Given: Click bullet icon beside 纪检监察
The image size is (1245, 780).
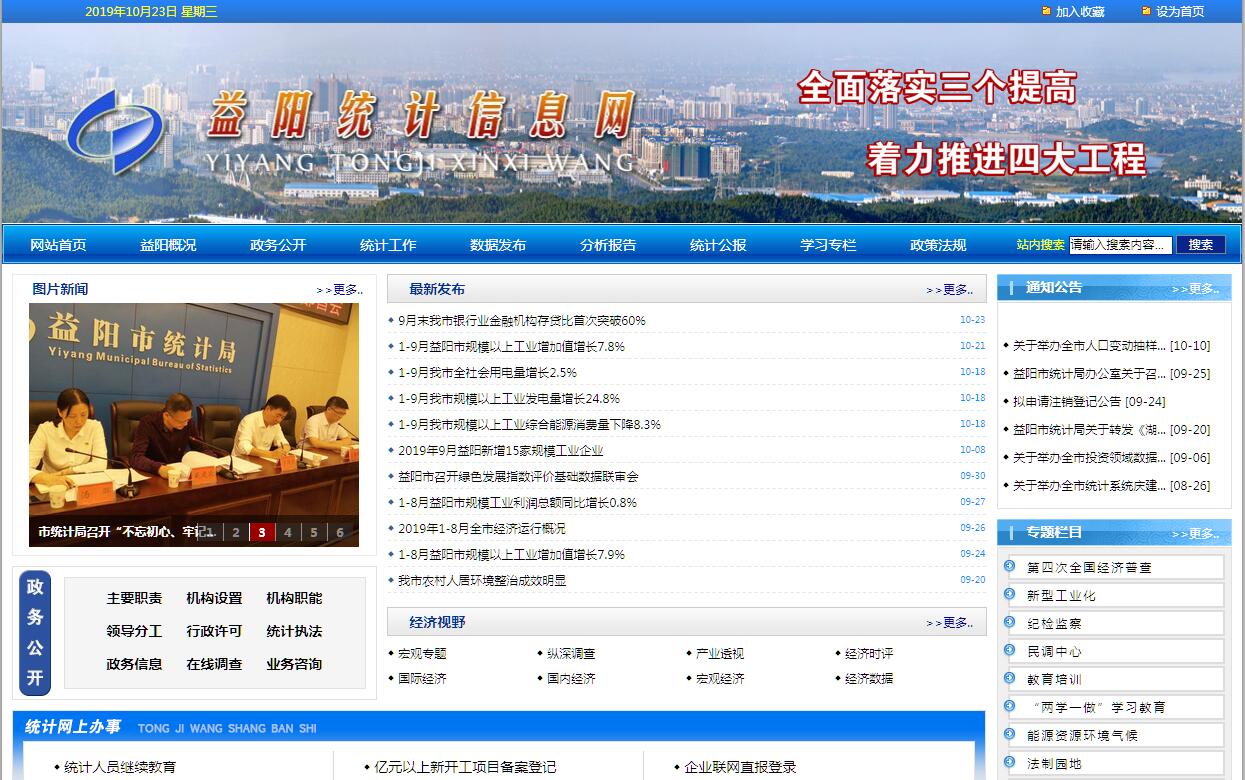Looking at the screenshot, I should point(1009,623).
